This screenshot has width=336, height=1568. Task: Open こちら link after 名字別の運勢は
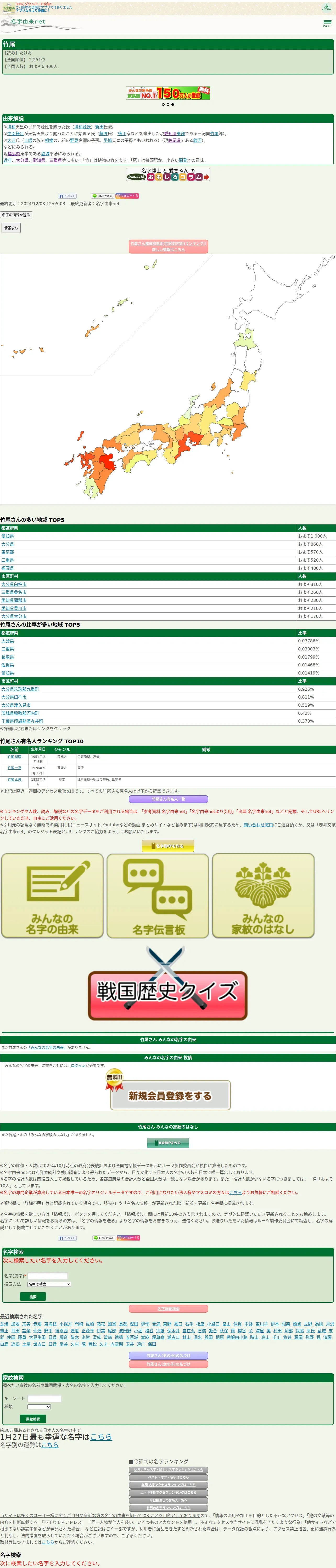[50, 1445]
